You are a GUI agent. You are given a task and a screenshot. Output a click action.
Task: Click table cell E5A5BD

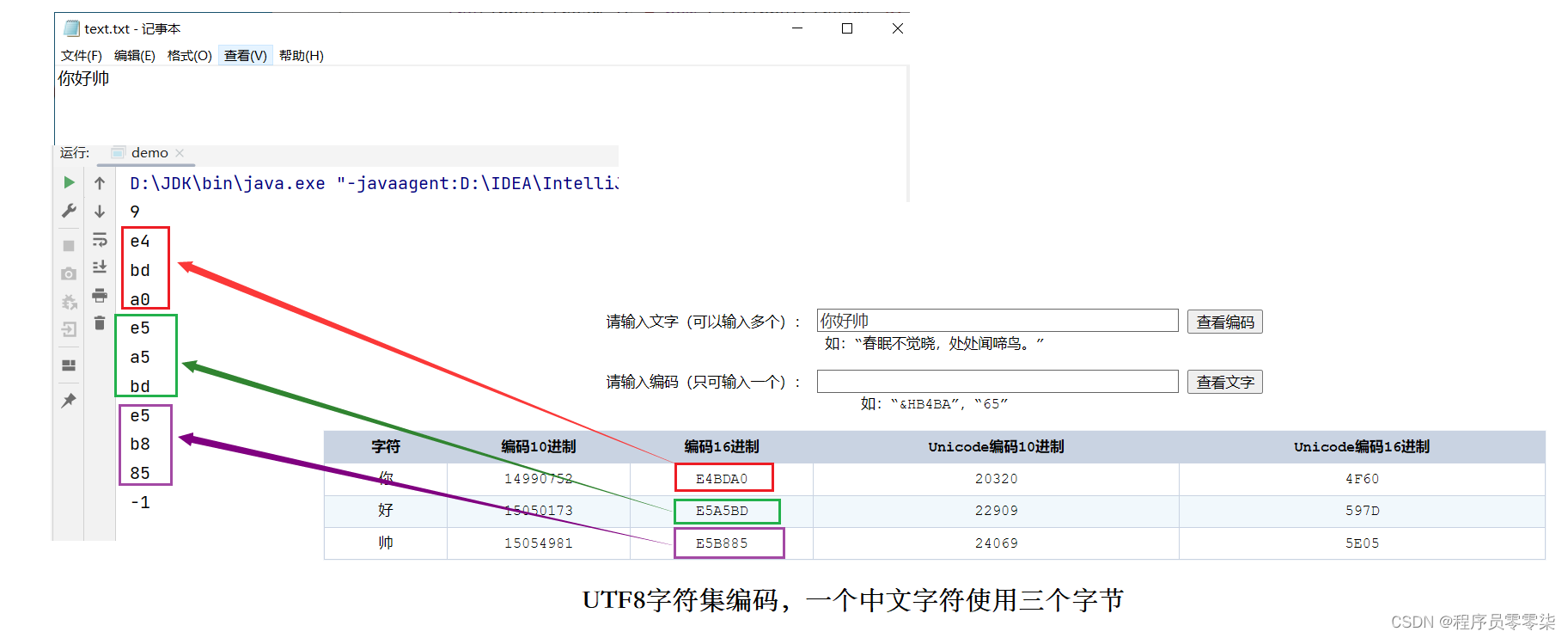coord(722,511)
